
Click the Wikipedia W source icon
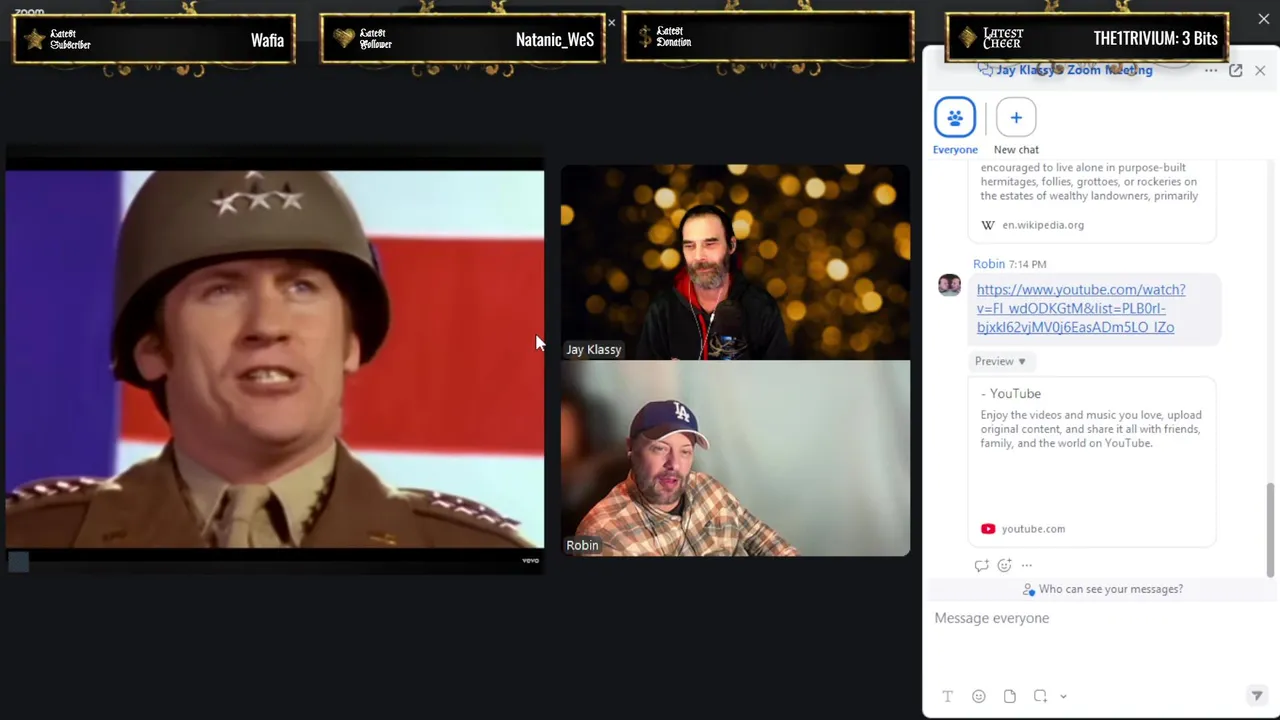coord(988,225)
